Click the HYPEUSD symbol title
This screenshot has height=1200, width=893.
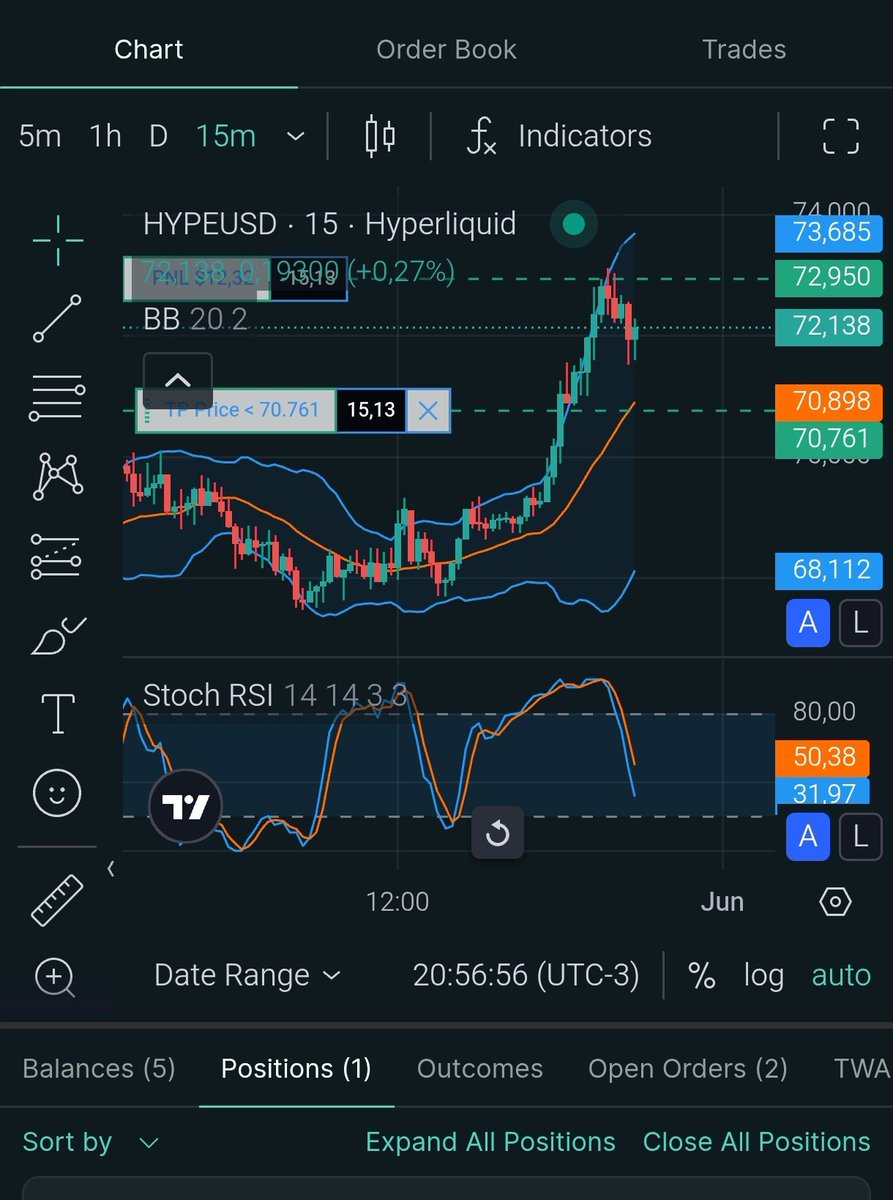point(330,224)
